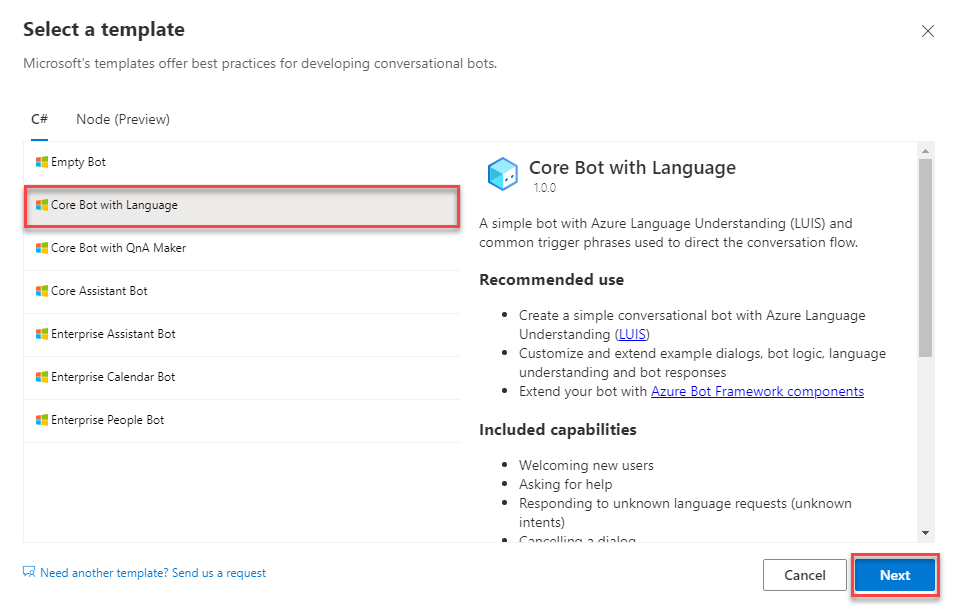957x615 pixels.
Task: Select the Enterprise Calendar Bot template
Action: coord(242,377)
